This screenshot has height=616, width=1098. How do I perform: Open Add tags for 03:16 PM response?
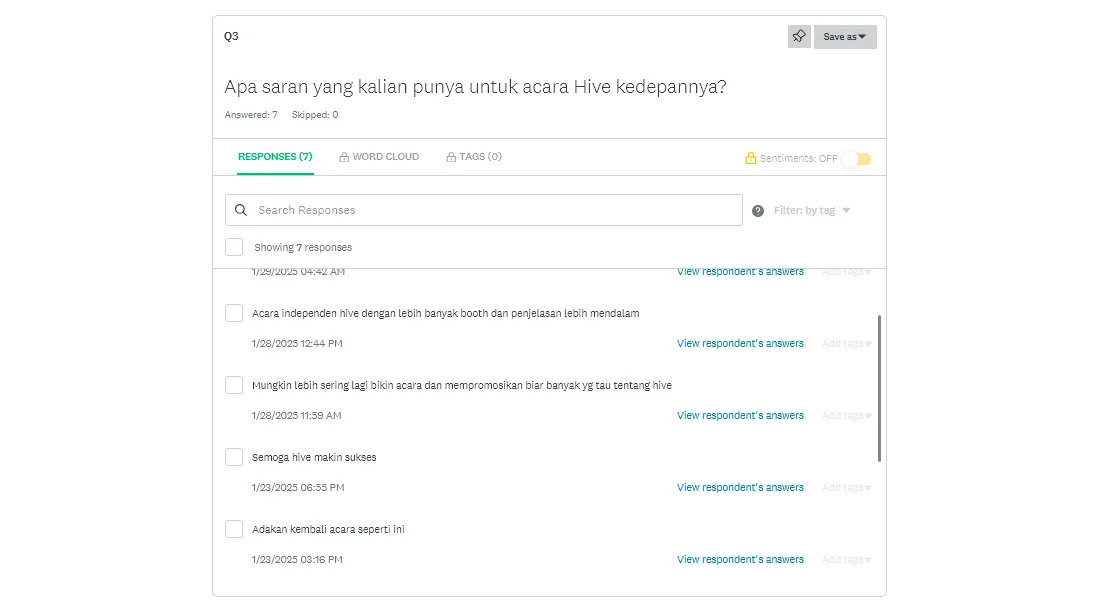(x=847, y=560)
